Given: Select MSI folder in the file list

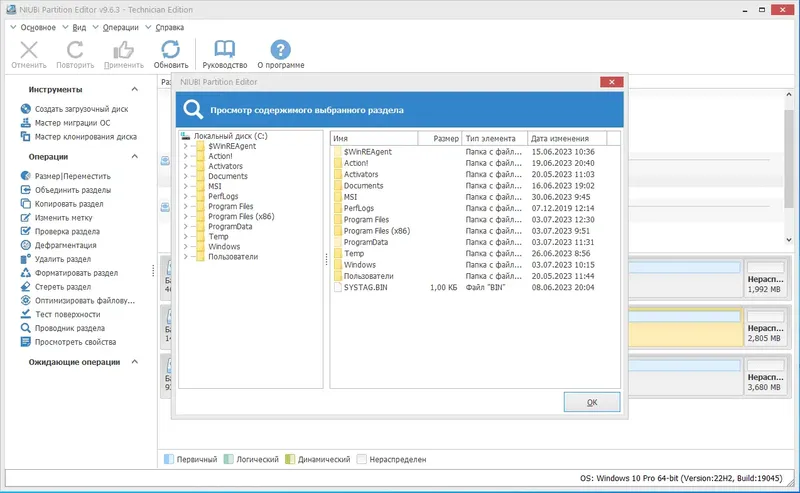Looking at the screenshot, I should (350, 196).
